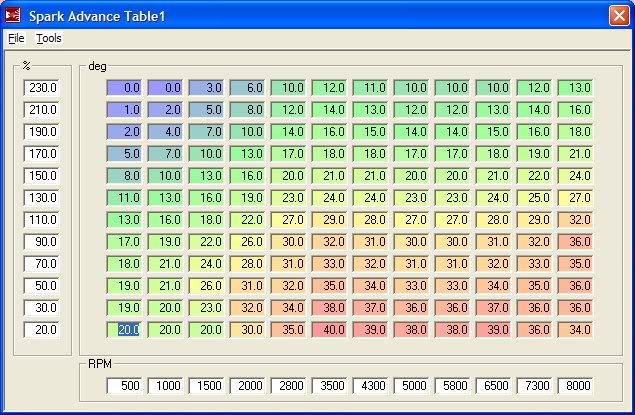Select the 3.0 deg cell in the 230% row

206,87
